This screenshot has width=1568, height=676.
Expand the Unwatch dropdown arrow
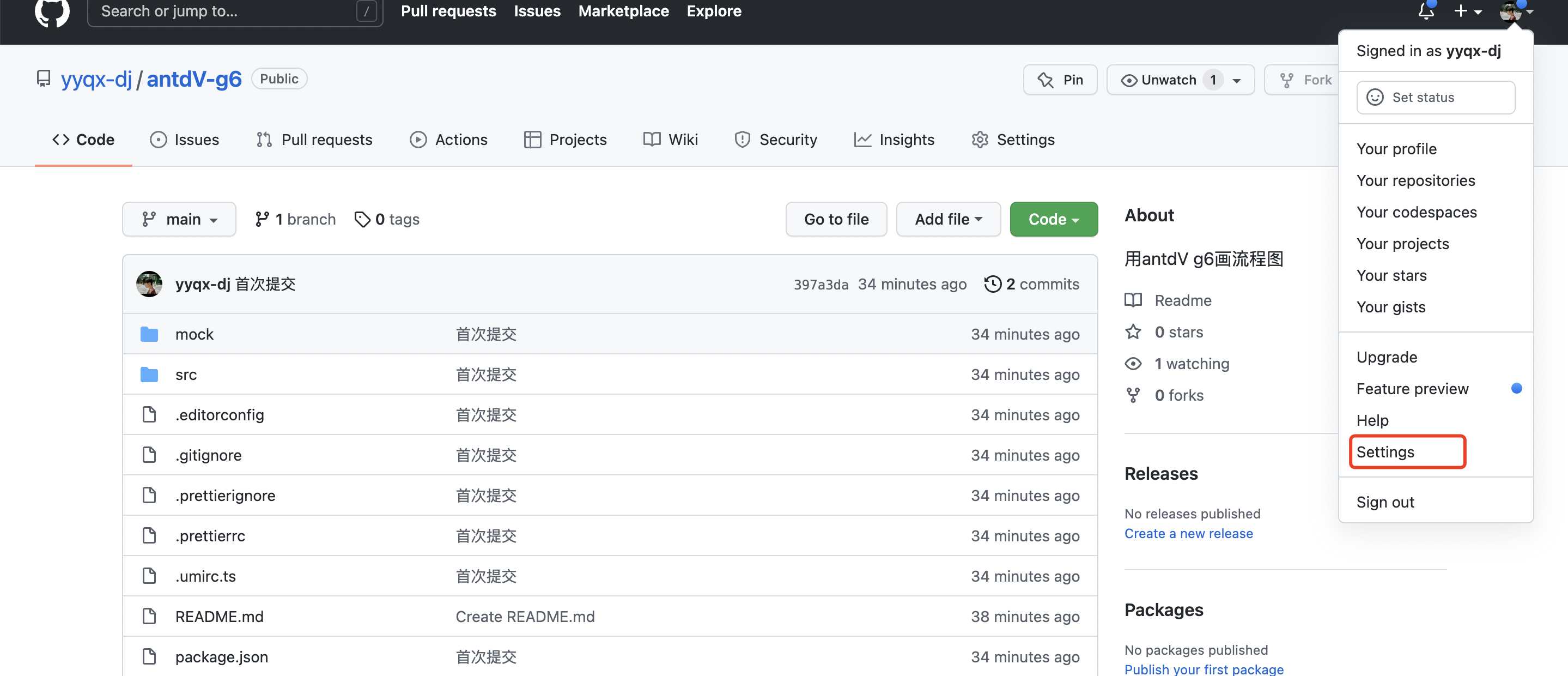1237,80
